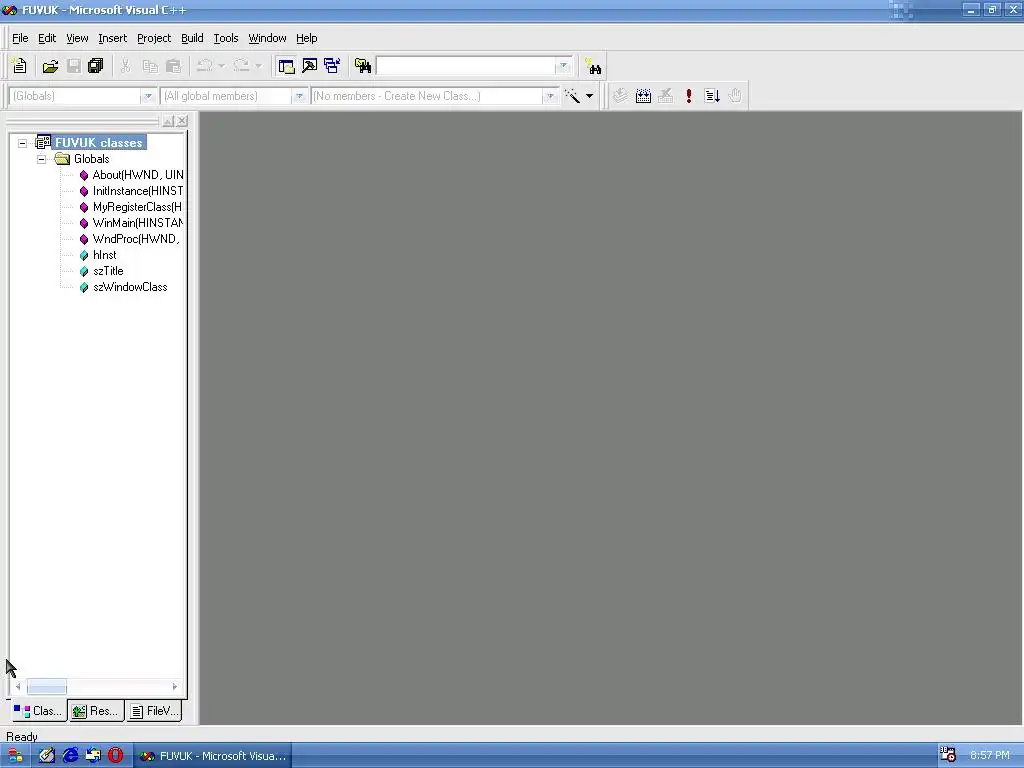Open the (Globals) class dropdown
Image resolution: width=1024 pixels, height=768 pixels.
148,97
